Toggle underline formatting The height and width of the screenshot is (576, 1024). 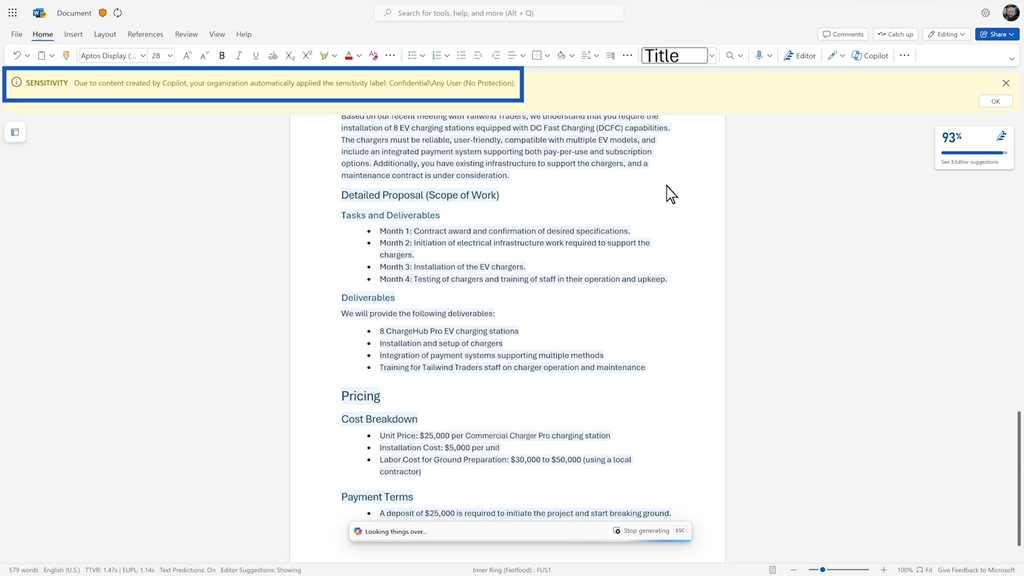coord(255,56)
